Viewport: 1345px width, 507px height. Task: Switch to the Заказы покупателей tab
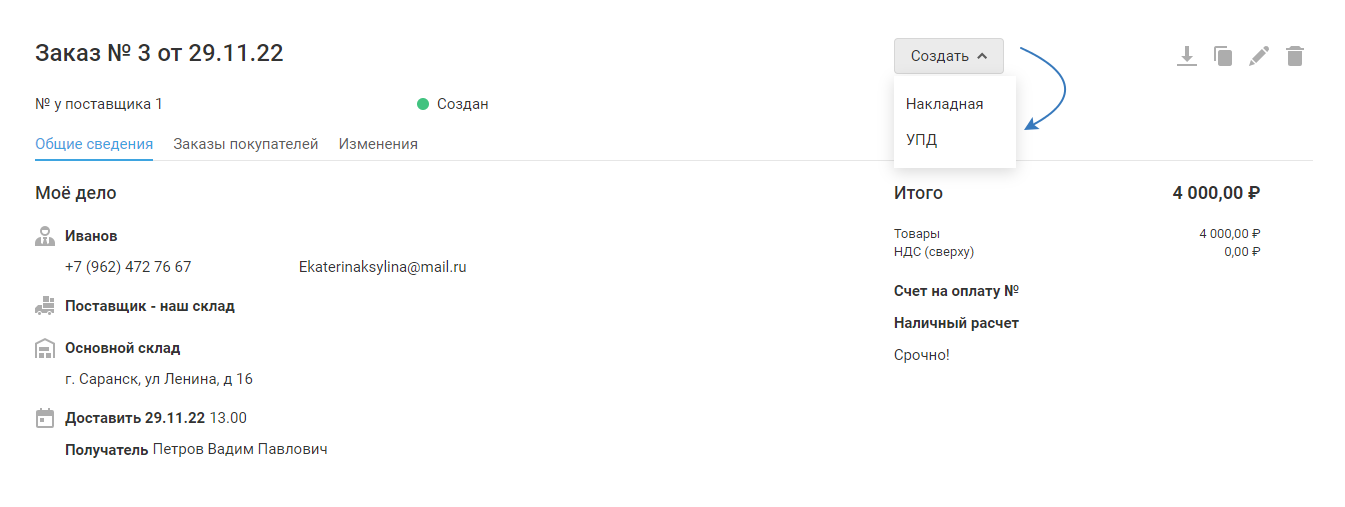245,144
